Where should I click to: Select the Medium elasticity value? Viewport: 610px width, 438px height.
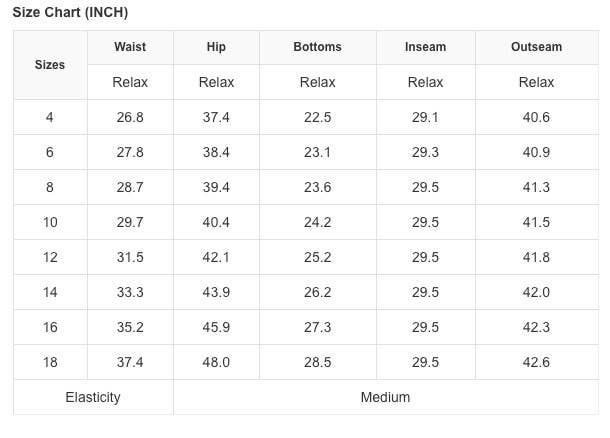click(x=385, y=397)
